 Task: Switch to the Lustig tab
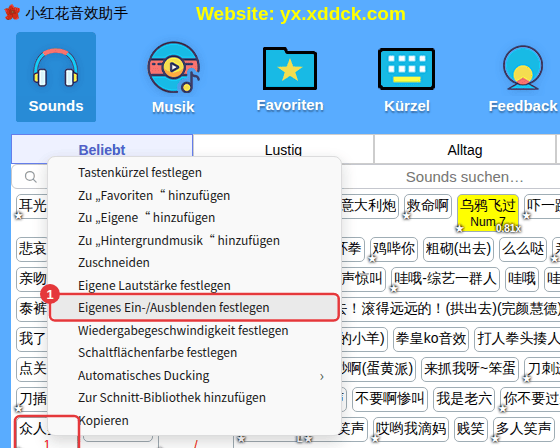click(x=283, y=150)
